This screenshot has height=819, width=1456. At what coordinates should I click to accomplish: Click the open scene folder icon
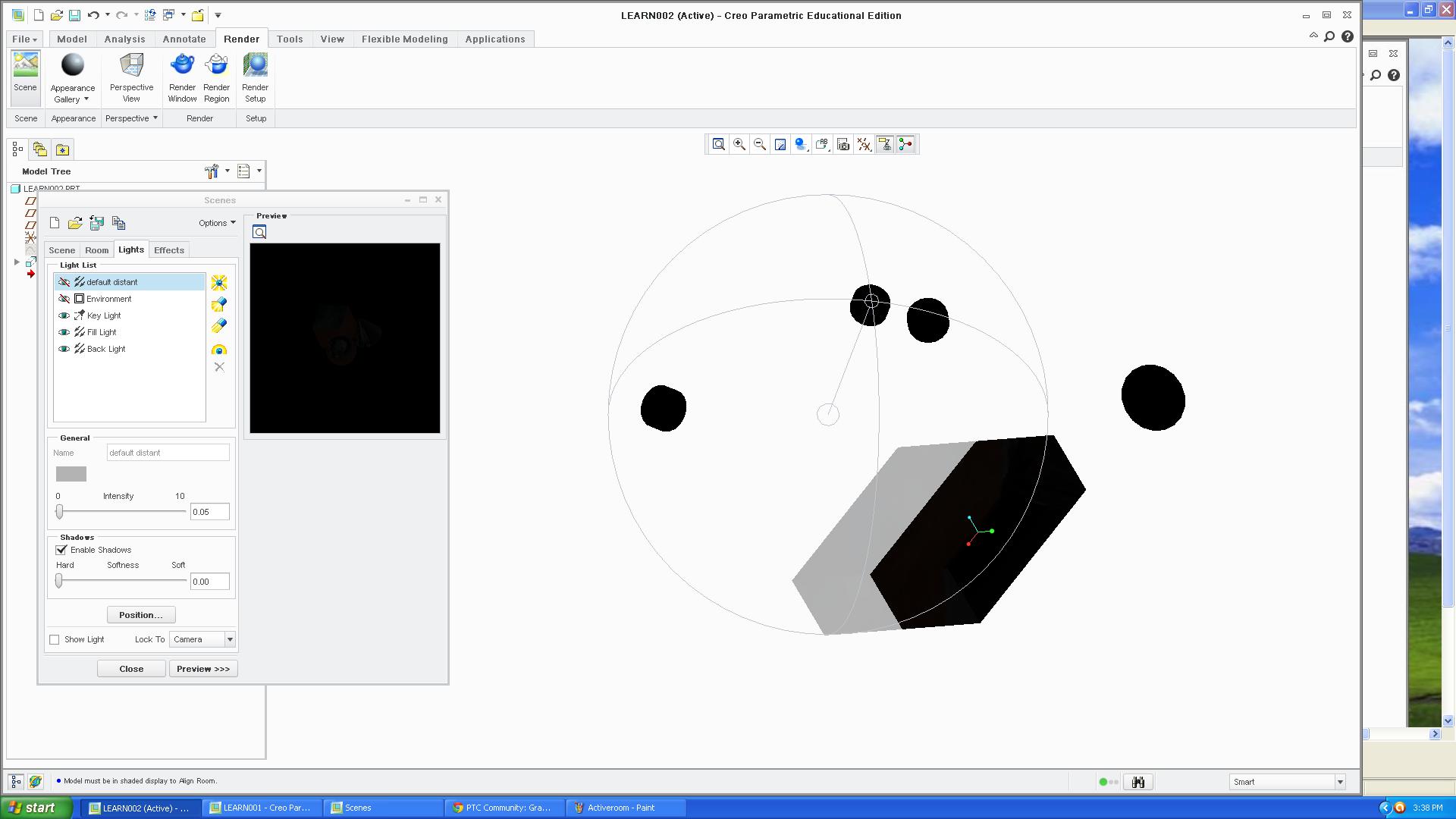click(75, 223)
